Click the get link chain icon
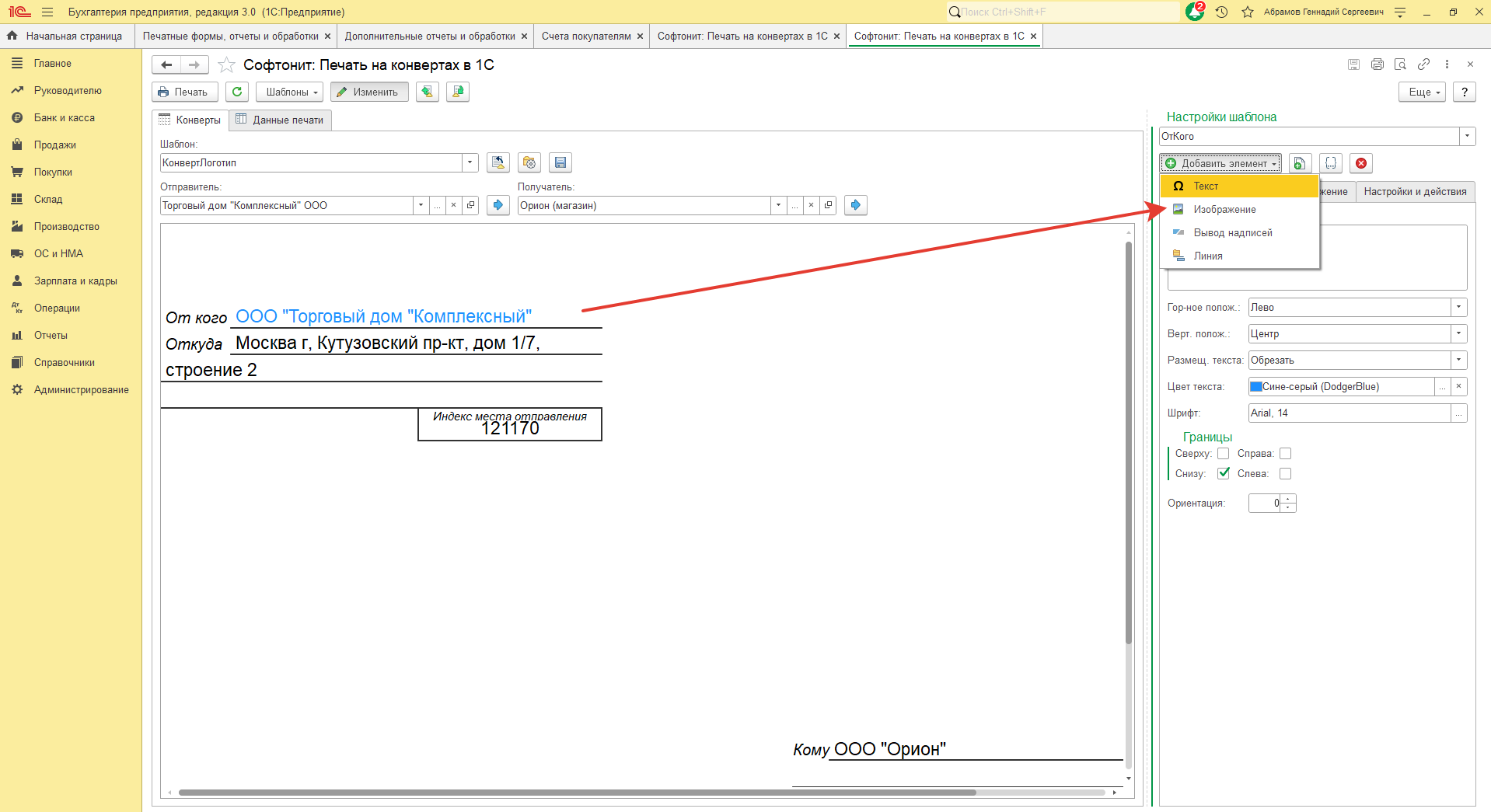Viewport: 1491px width, 812px height. coord(1423,64)
